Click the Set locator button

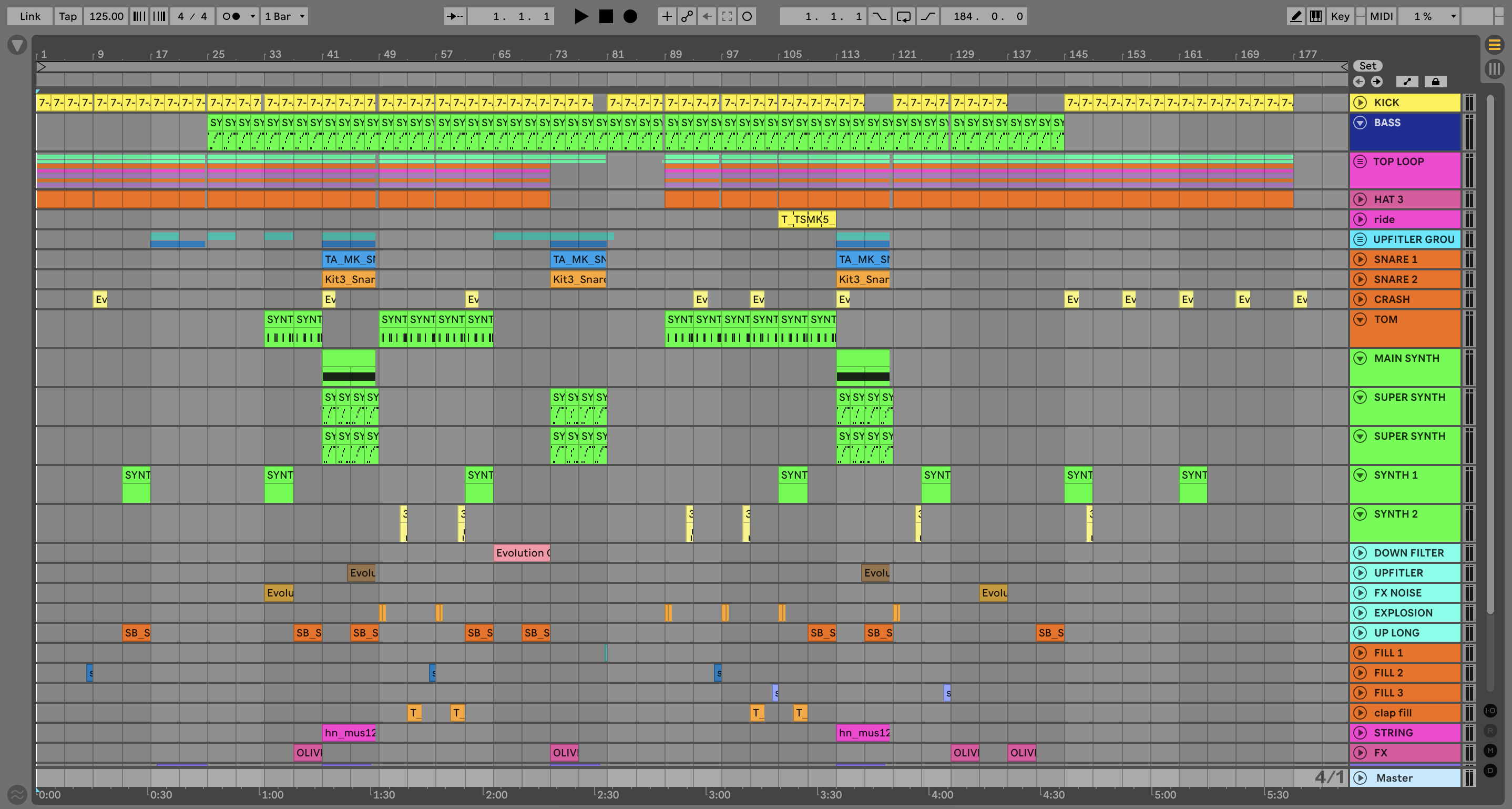(x=1367, y=66)
